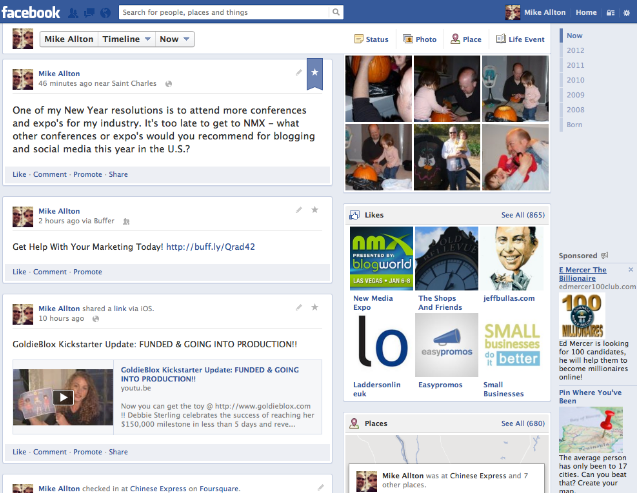The image size is (637, 493).
Task: Close the E Mercer sponsored ad
Action: pyautogui.click(x=630, y=270)
